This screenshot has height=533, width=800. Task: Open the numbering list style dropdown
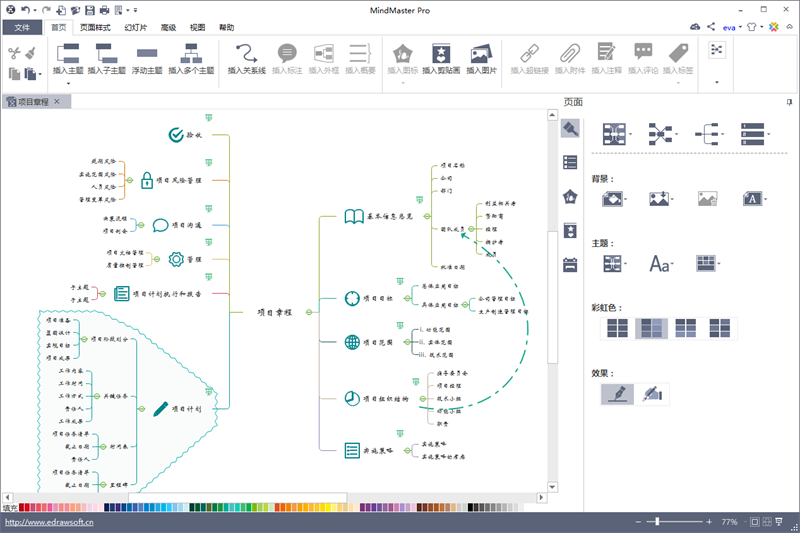(755, 134)
